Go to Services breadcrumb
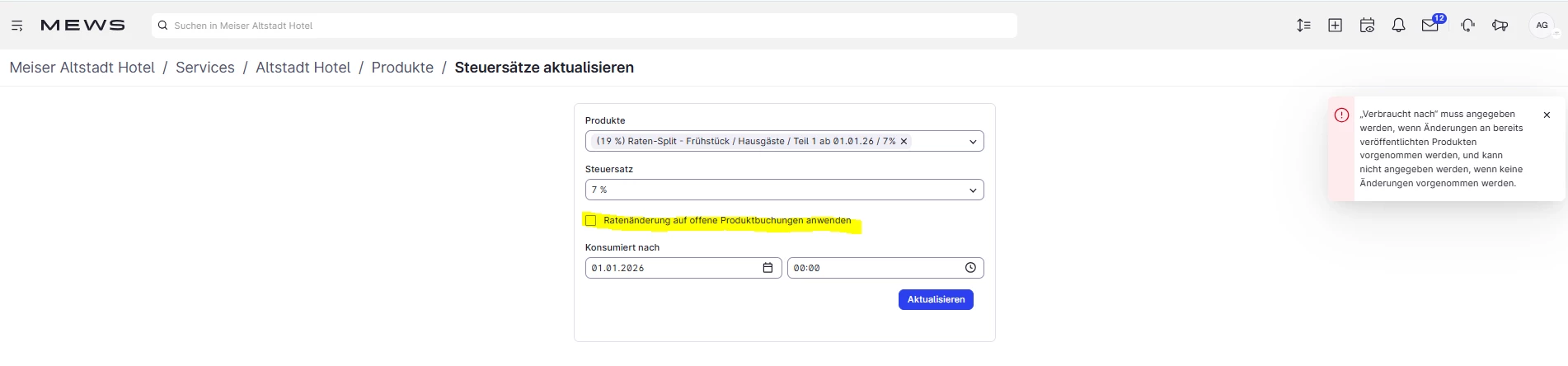 coord(205,68)
